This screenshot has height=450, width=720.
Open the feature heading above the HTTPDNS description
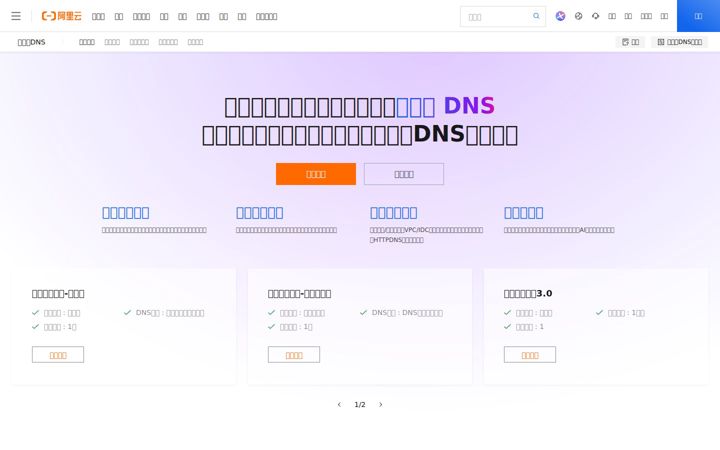point(394,213)
